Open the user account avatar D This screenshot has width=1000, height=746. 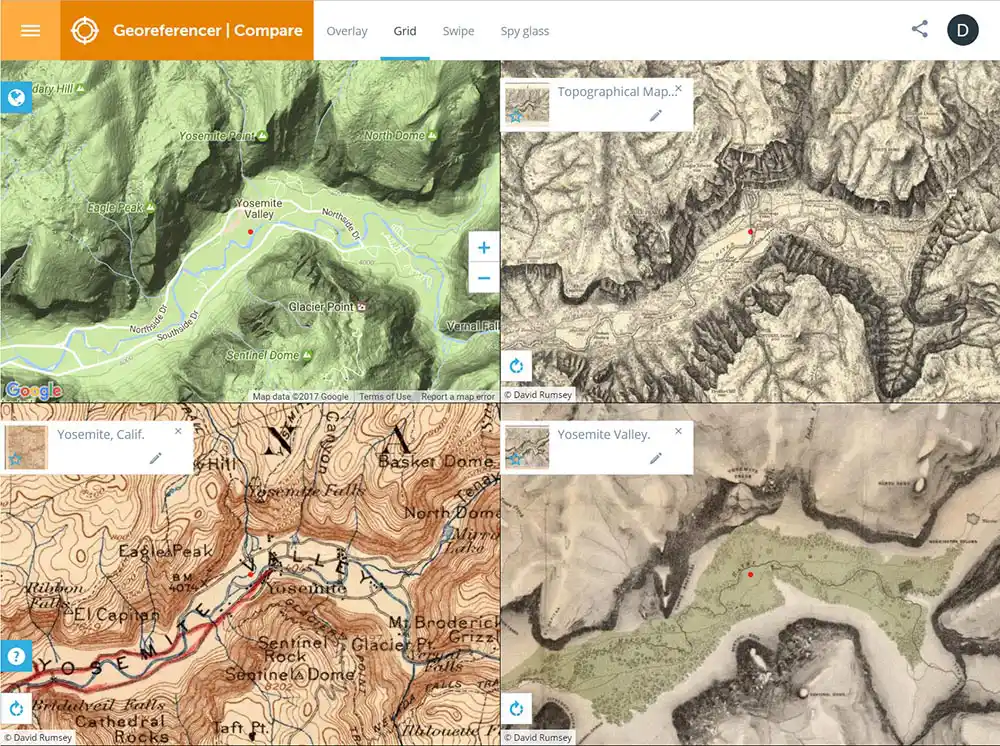click(x=962, y=30)
